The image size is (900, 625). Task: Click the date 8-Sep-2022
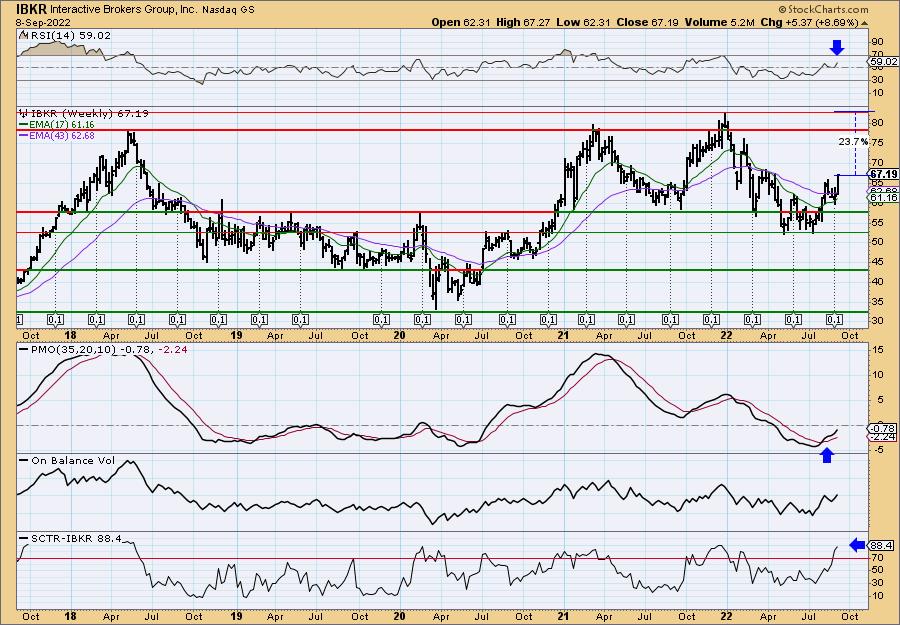(41, 22)
